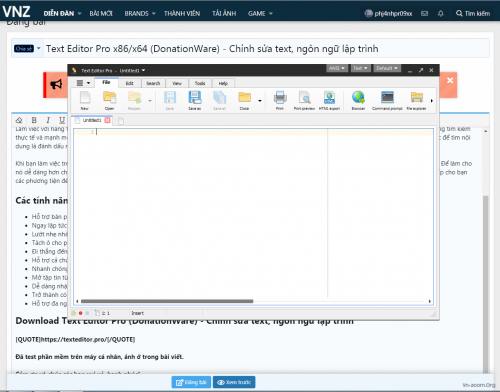Click the Xem trước preview button
This screenshot has height=392, width=500.
tap(234, 382)
